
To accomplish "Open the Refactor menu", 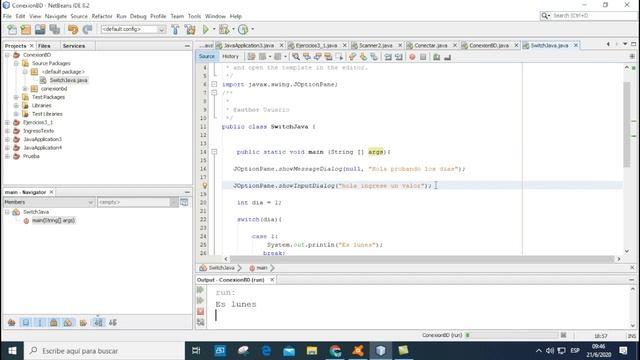I will [x=102, y=16].
